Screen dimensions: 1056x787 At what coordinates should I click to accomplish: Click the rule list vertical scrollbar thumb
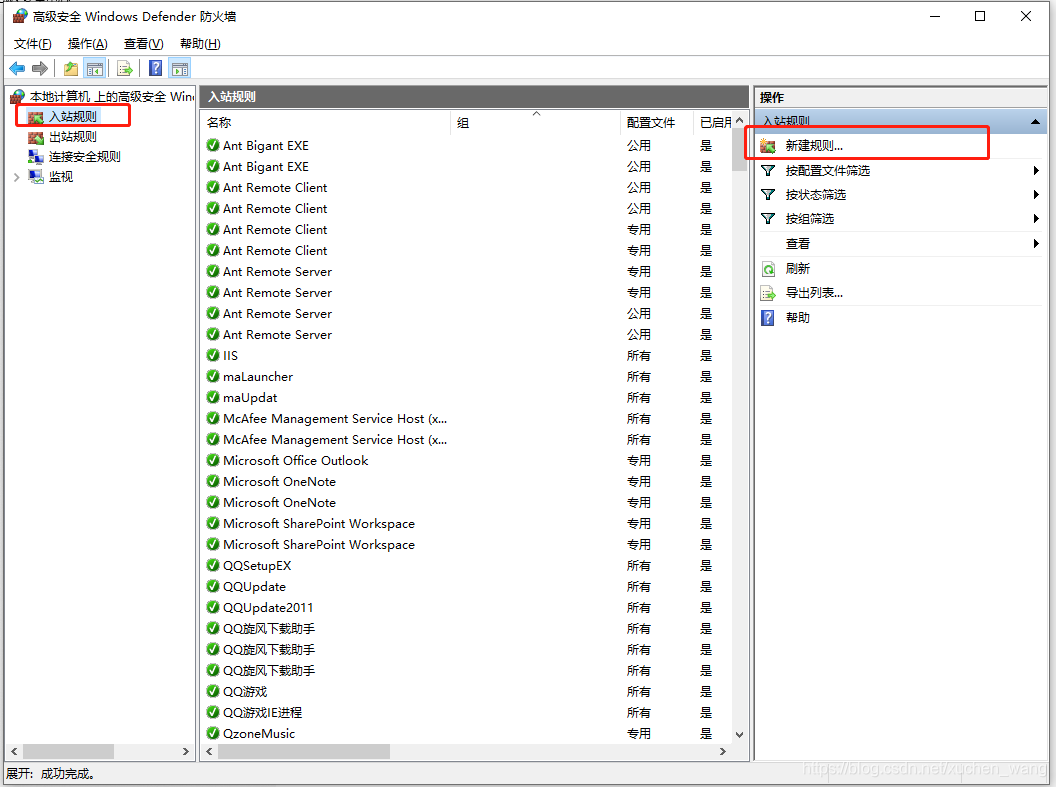pyautogui.click(x=739, y=151)
